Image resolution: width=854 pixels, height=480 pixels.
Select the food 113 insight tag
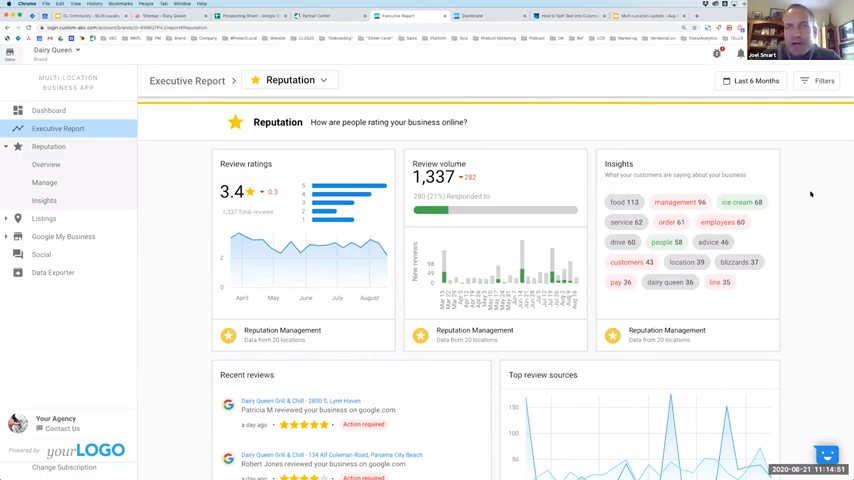[624, 202]
